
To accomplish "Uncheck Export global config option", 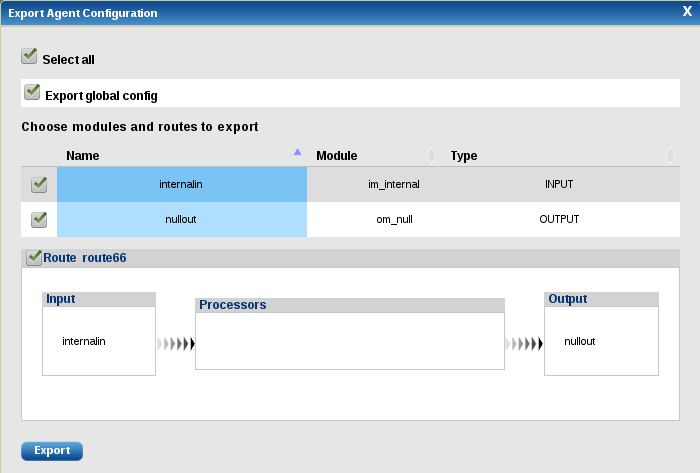I will click(x=33, y=92).
